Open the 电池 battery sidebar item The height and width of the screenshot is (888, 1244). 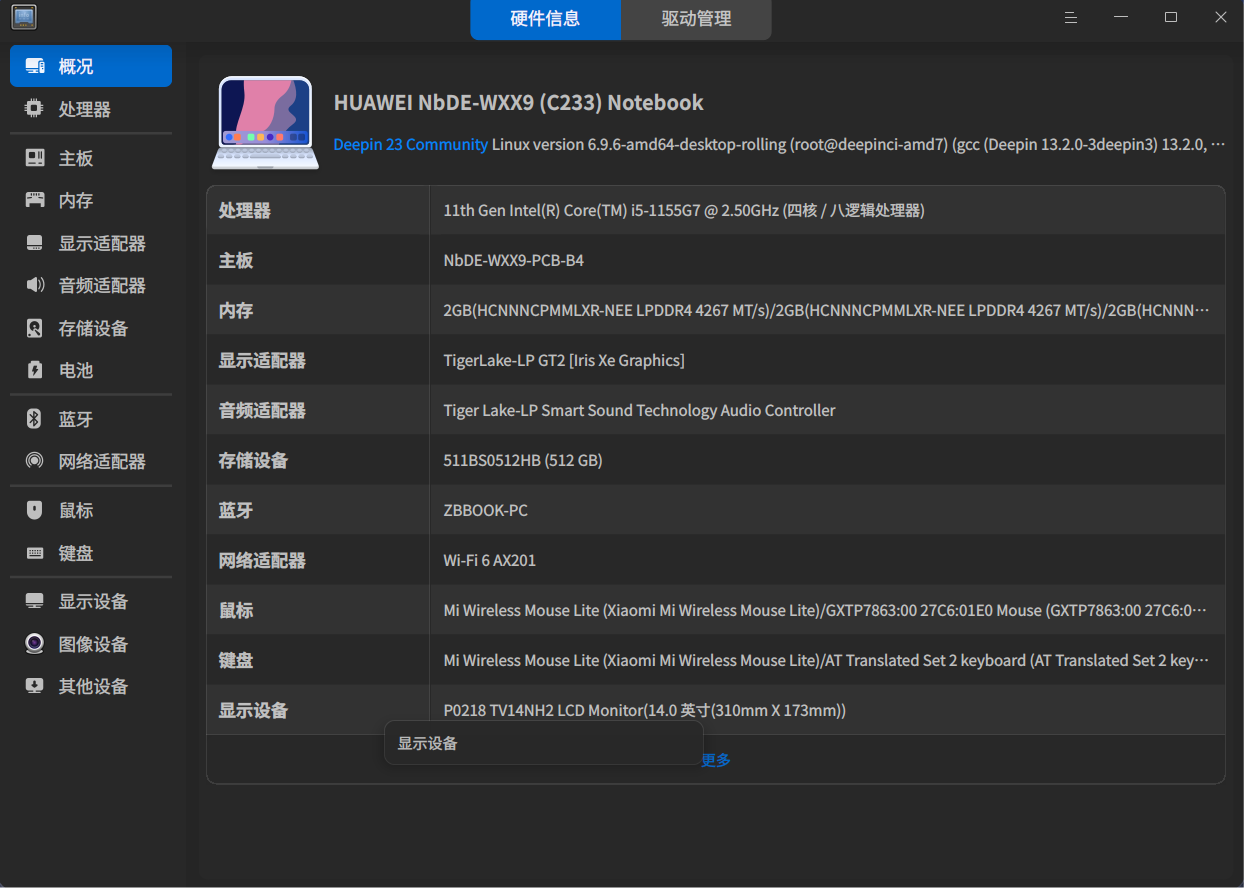pos(91,370)
